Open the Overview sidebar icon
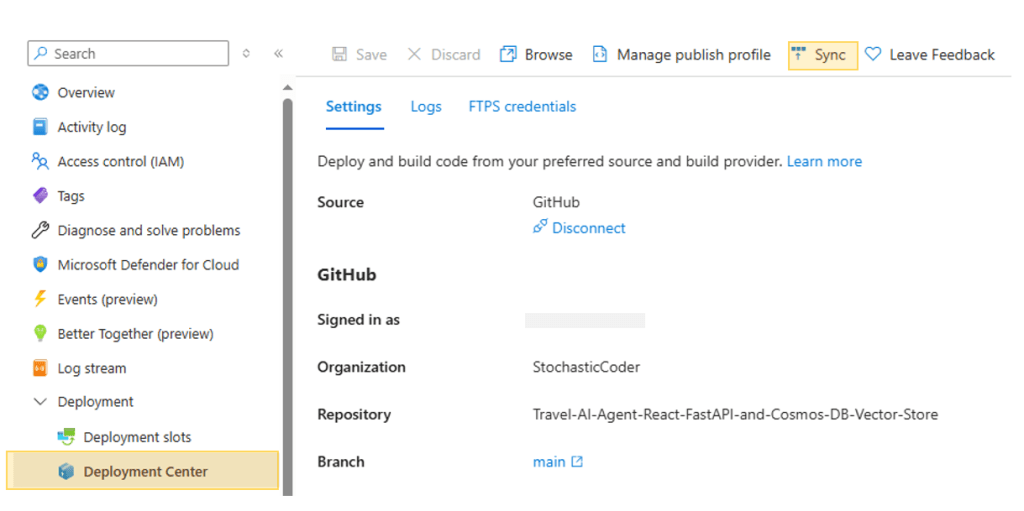1024x511 pixels. tap(40, 93)
